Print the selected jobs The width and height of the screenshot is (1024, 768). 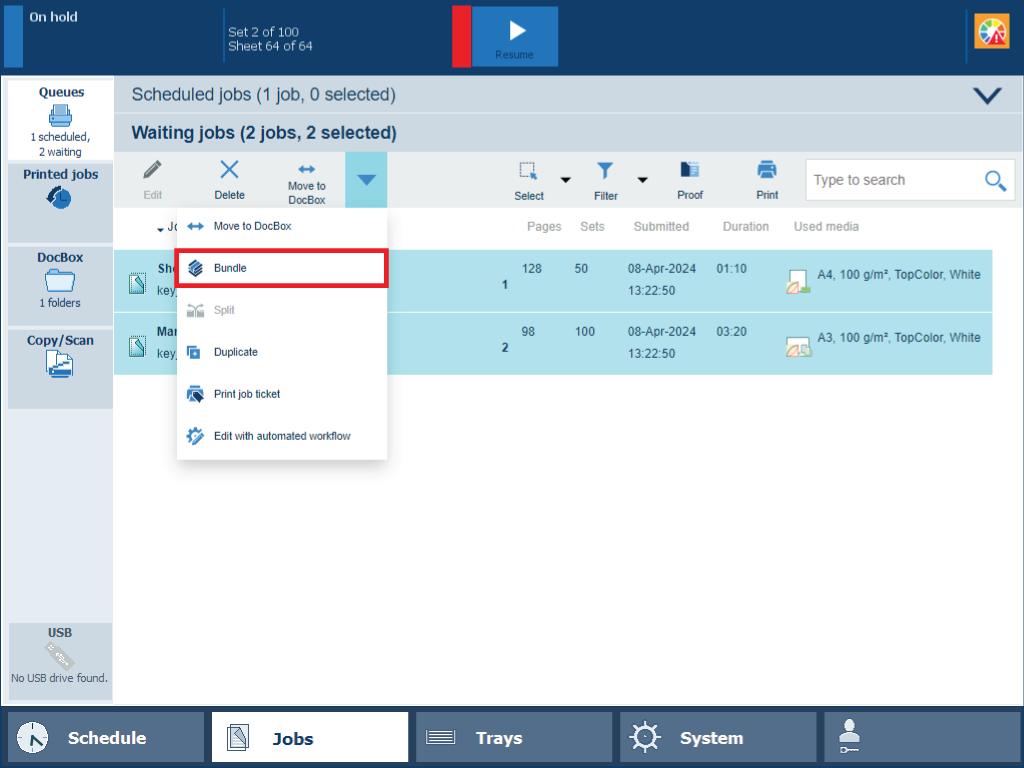[767, 180]
